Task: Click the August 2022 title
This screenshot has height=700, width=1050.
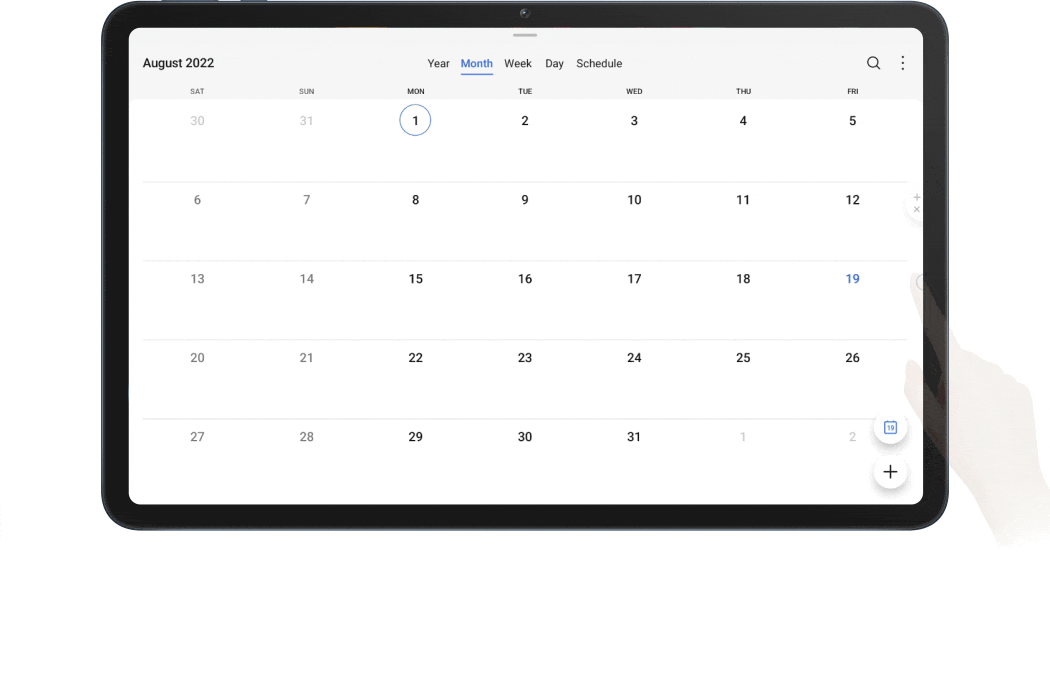Action: 178,63
